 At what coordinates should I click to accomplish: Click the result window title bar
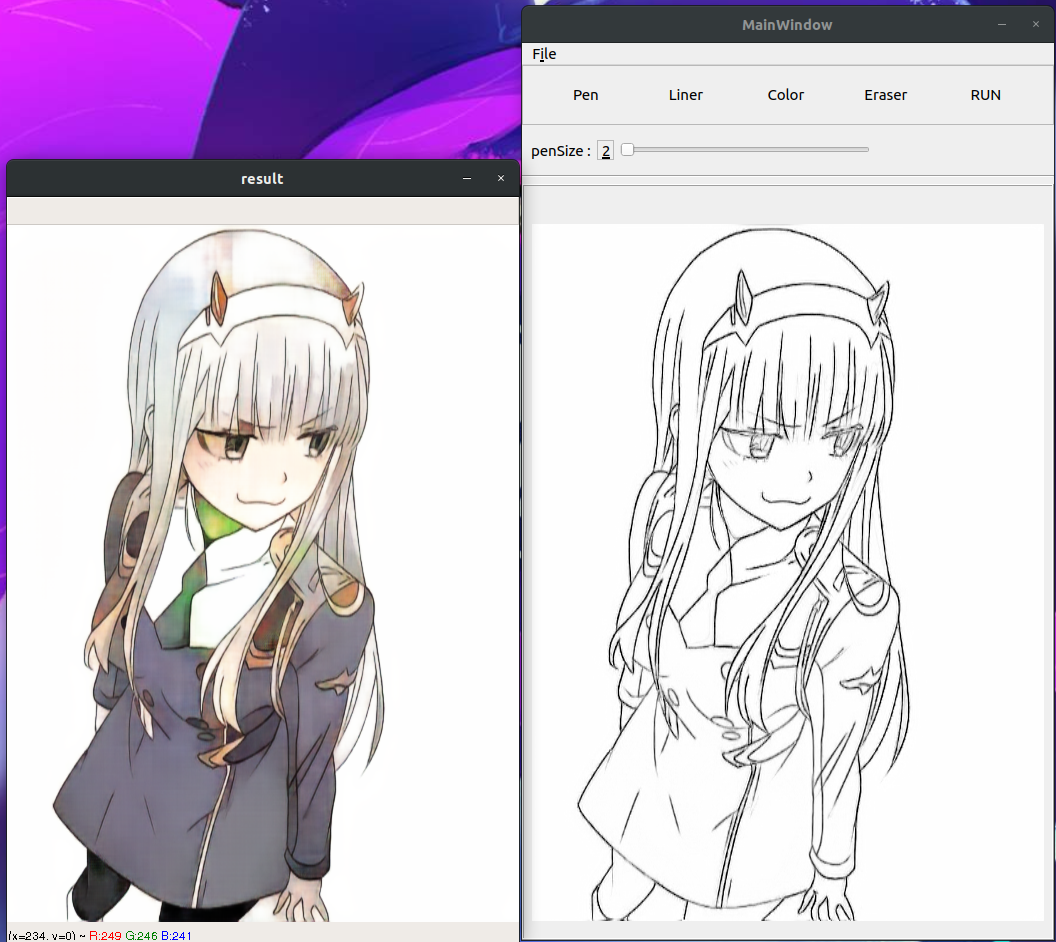click(263, 178)
